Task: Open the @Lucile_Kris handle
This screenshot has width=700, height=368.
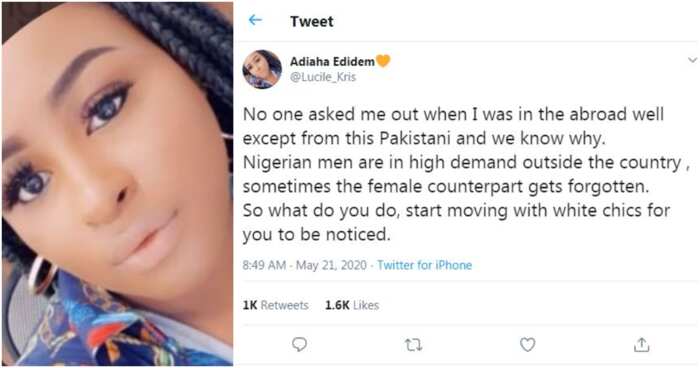Action: click(323, 77)
